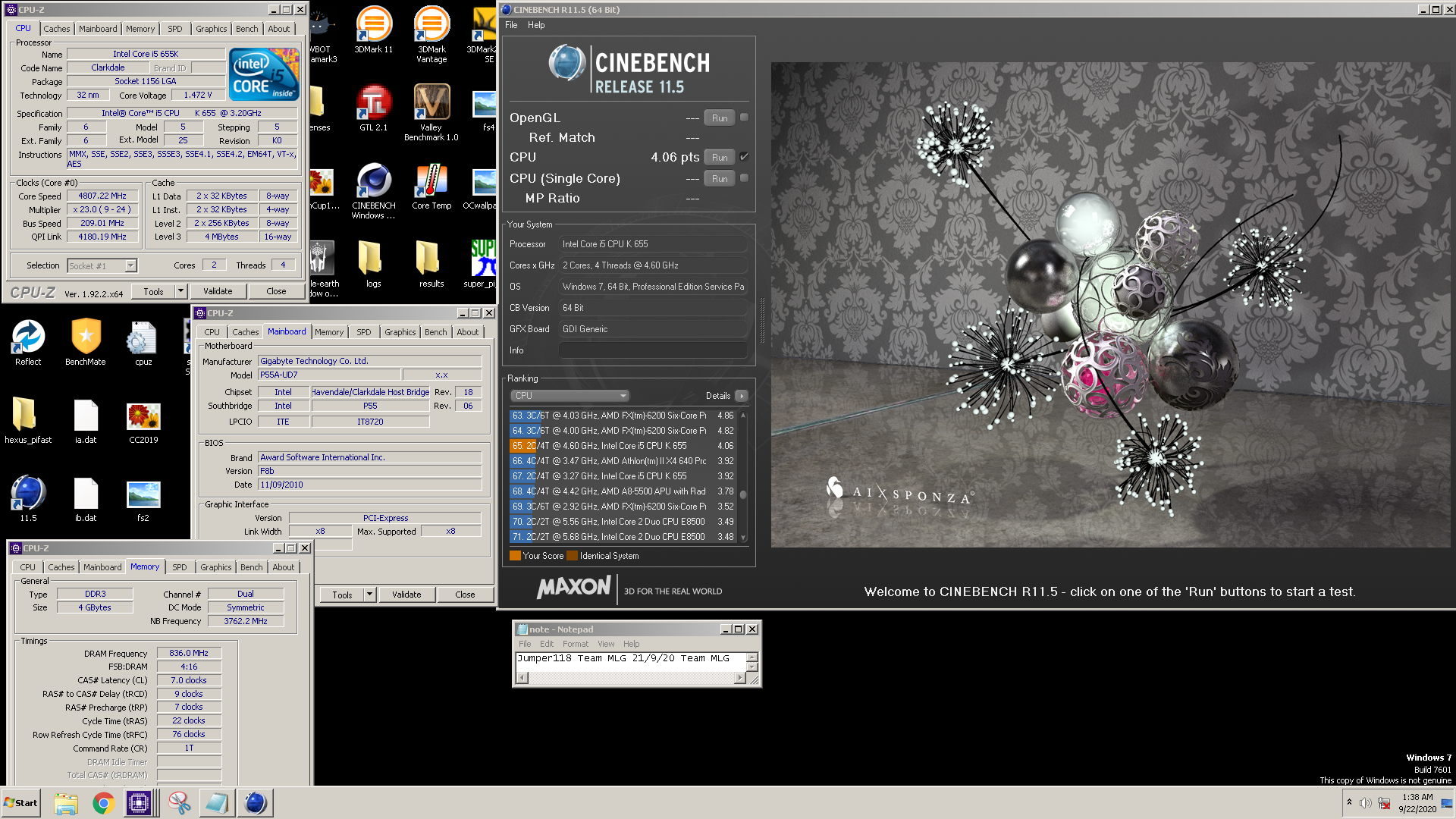Select ranking row 63 AMD FX-6200
1456x819 pixels.
623,416
